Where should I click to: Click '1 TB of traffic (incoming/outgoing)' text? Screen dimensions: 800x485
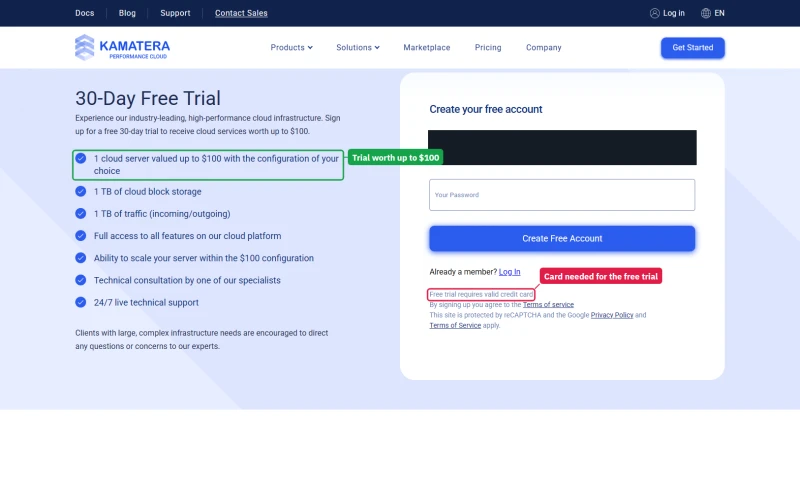coord(162,214)
